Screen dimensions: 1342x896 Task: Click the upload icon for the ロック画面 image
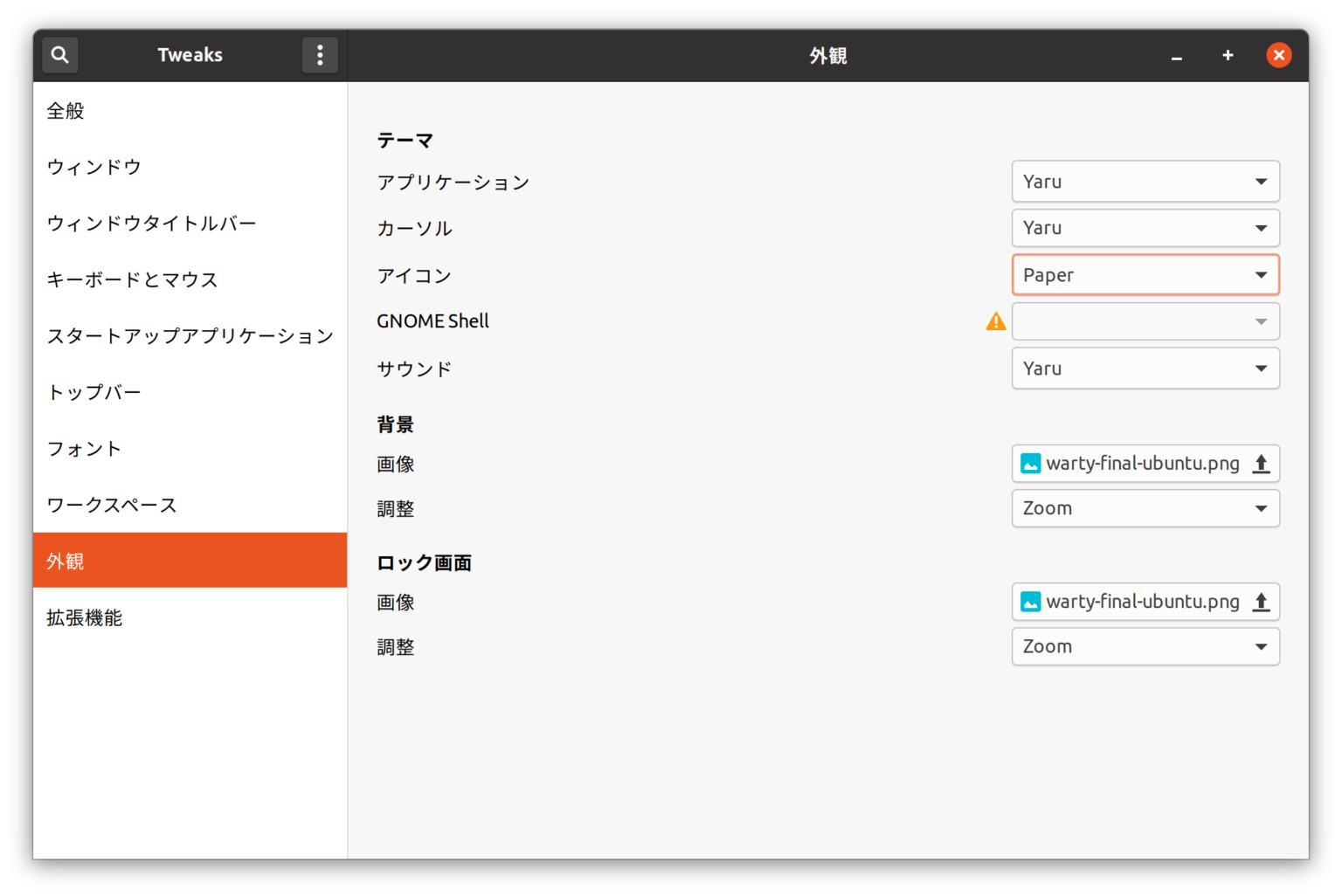(x=1261, y=602)
